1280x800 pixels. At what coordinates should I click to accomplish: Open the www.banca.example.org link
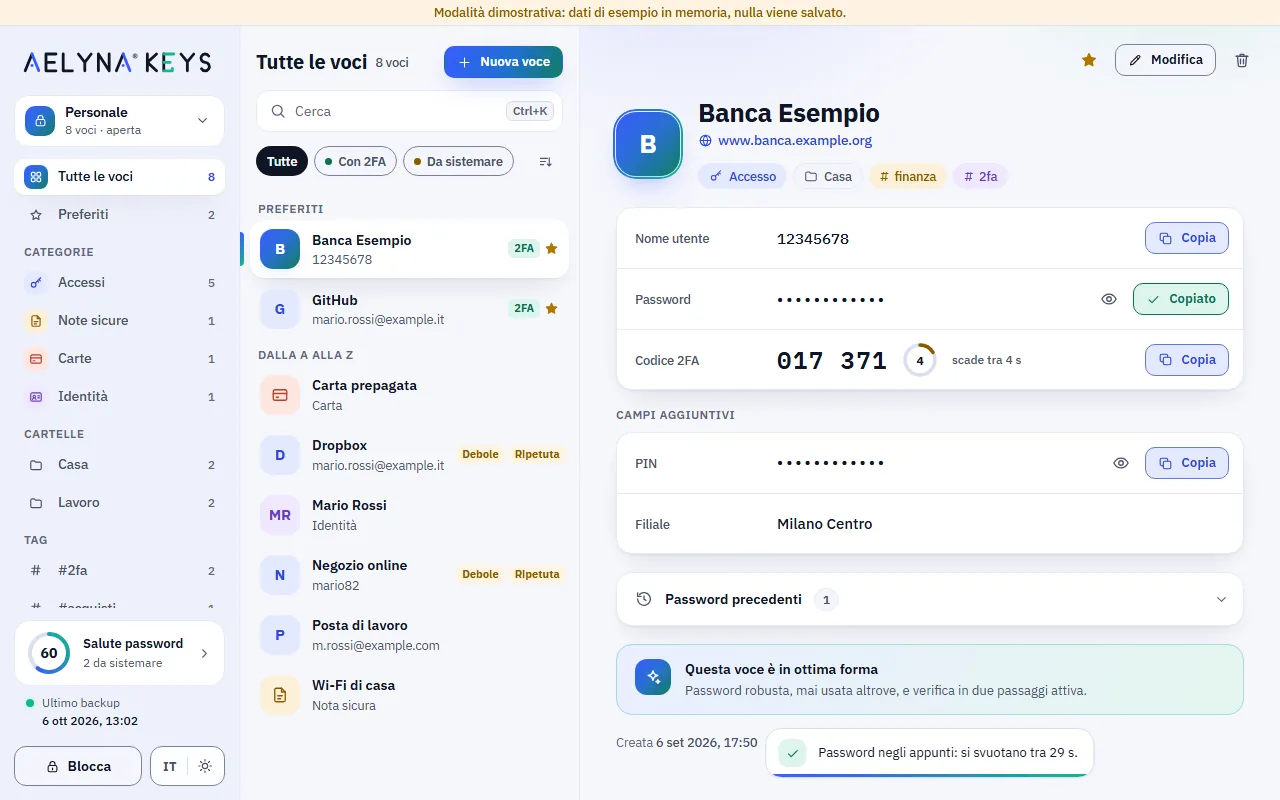795,141
